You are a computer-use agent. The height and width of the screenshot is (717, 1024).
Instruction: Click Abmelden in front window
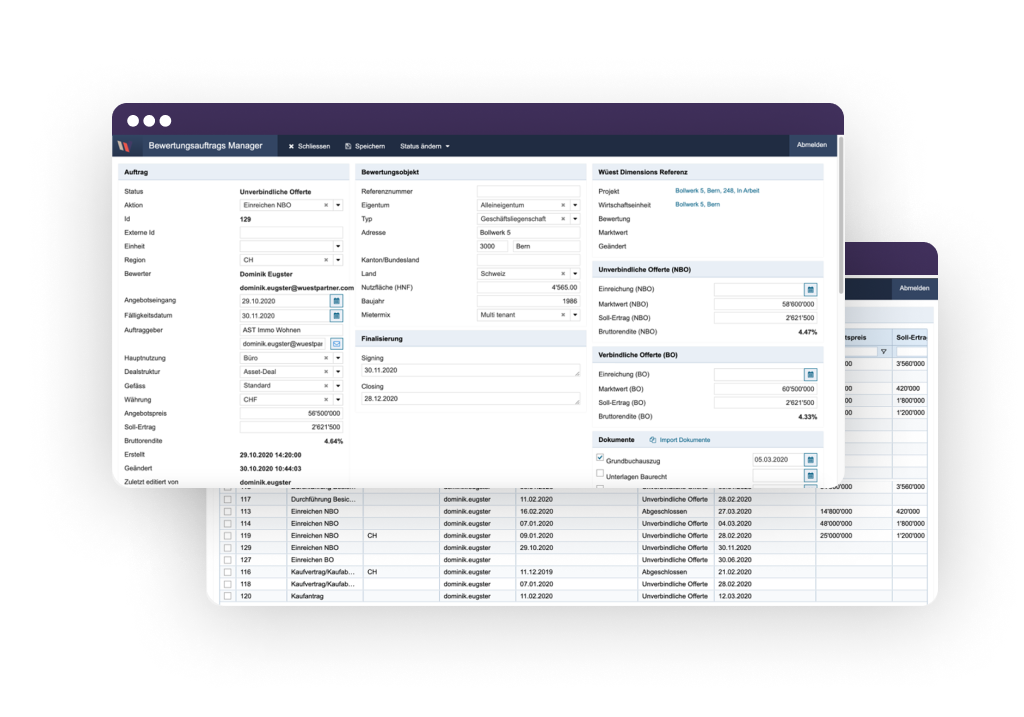[812, 145]
